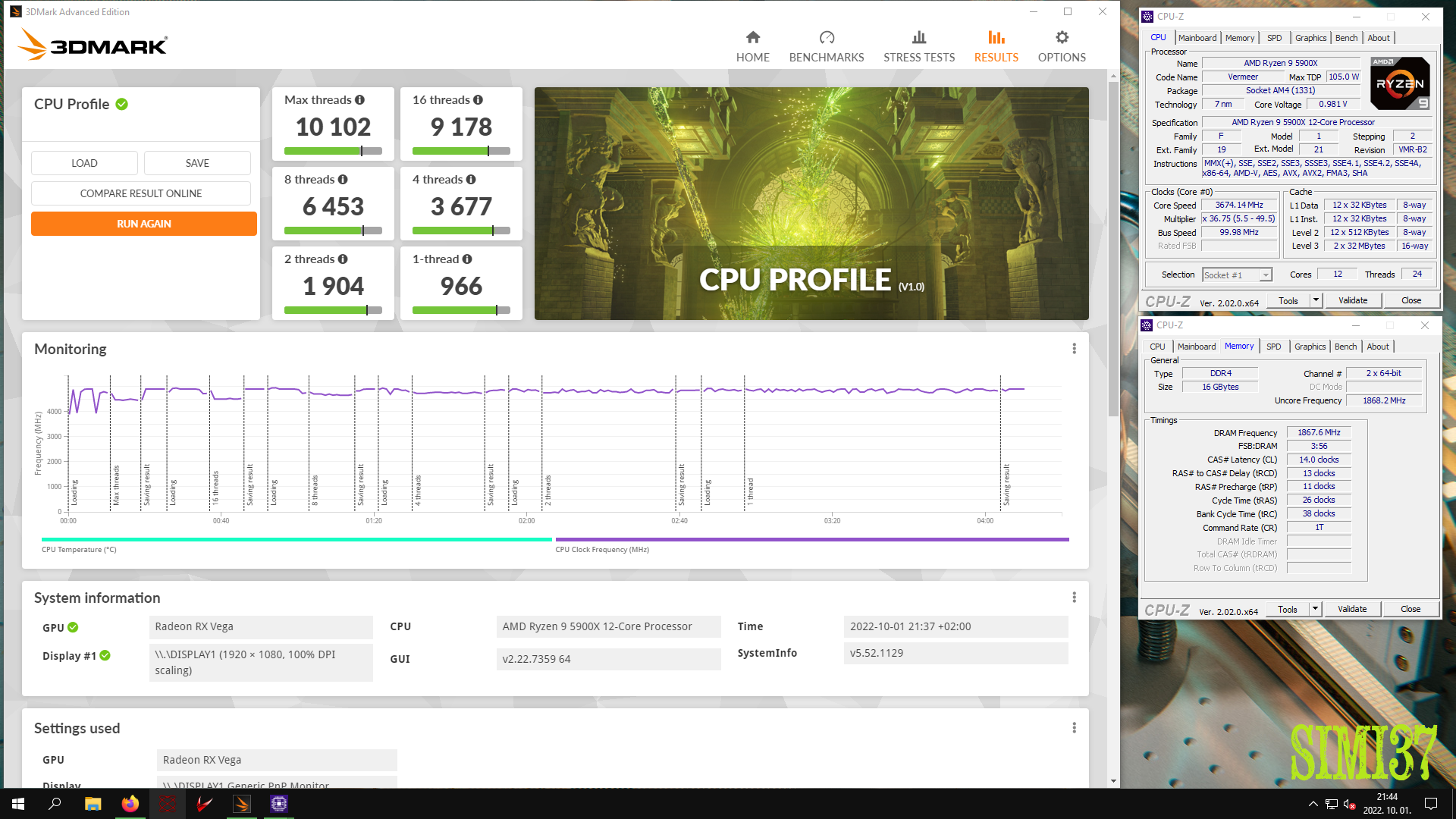This screenshot has width=1456, height=819.
Task: Click CPU Temperature legend bar
Action: (x=297, y=540)
